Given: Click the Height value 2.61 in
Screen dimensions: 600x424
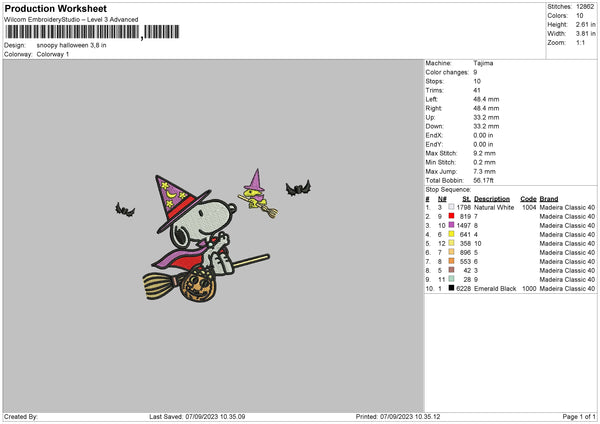Looking at the screenshot, I should coord(585,24).
